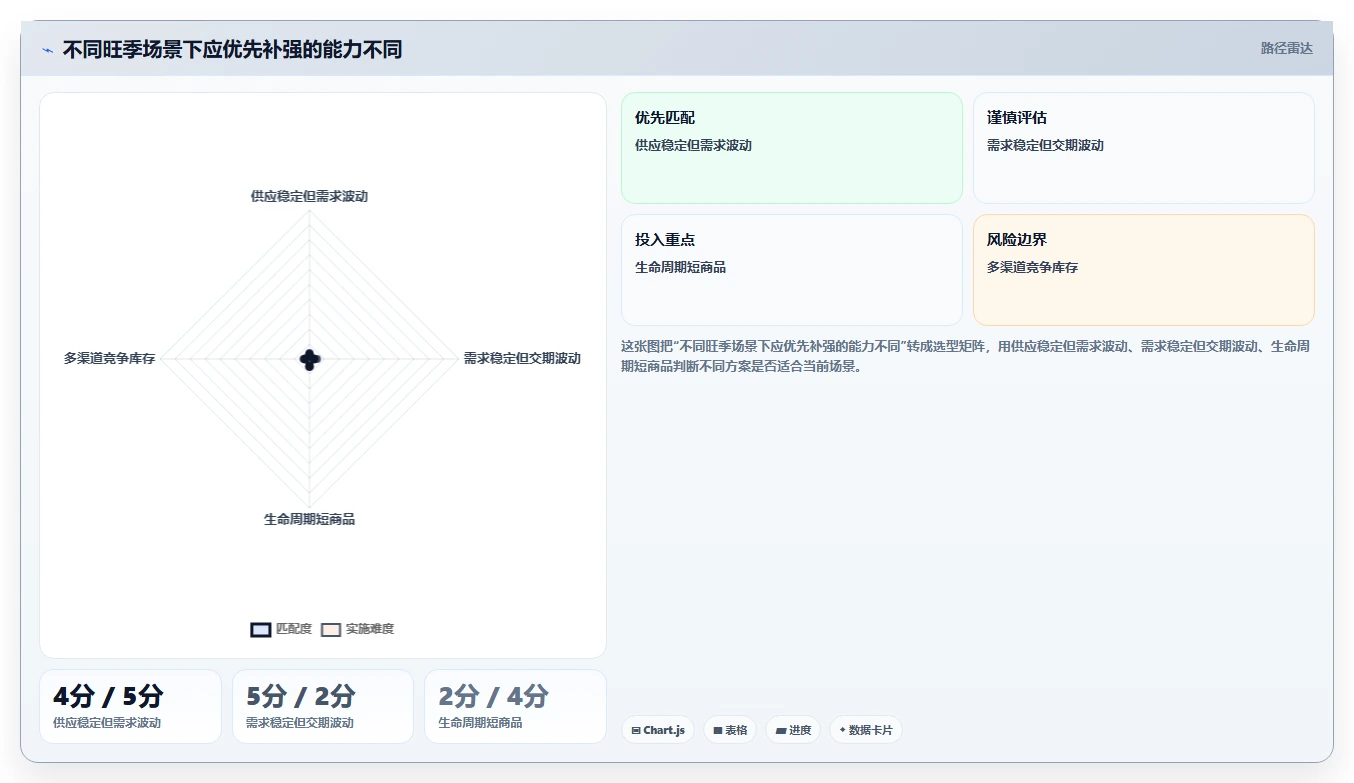Screen dimensions: 1354x783
Task: Select the 谨慎评估 card
Action: pos(1144,148)
